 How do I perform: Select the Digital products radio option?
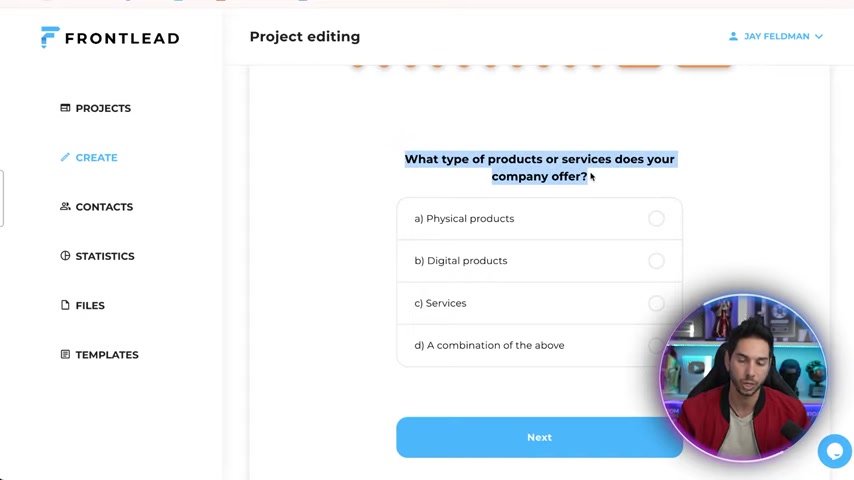point(656,260)
